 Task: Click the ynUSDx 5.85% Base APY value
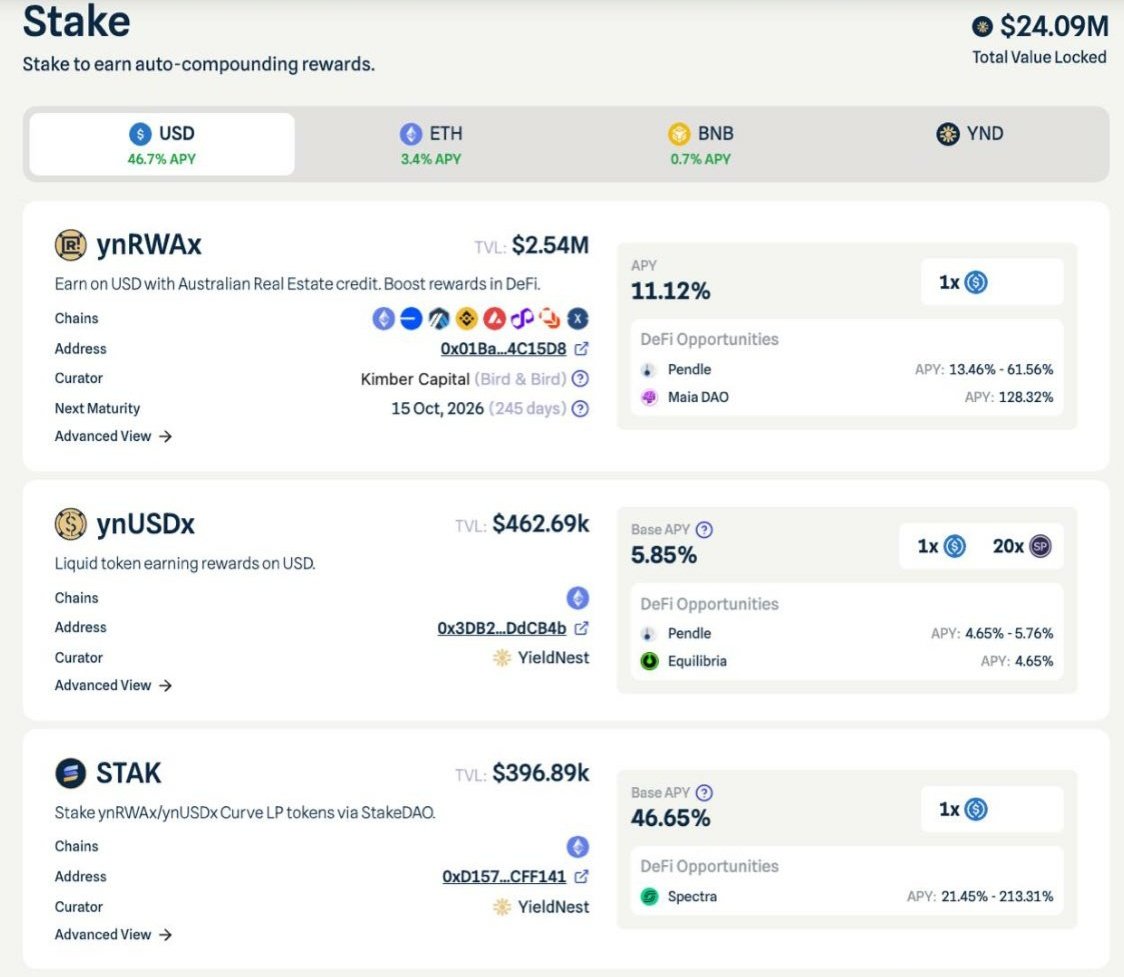point(664,555)
